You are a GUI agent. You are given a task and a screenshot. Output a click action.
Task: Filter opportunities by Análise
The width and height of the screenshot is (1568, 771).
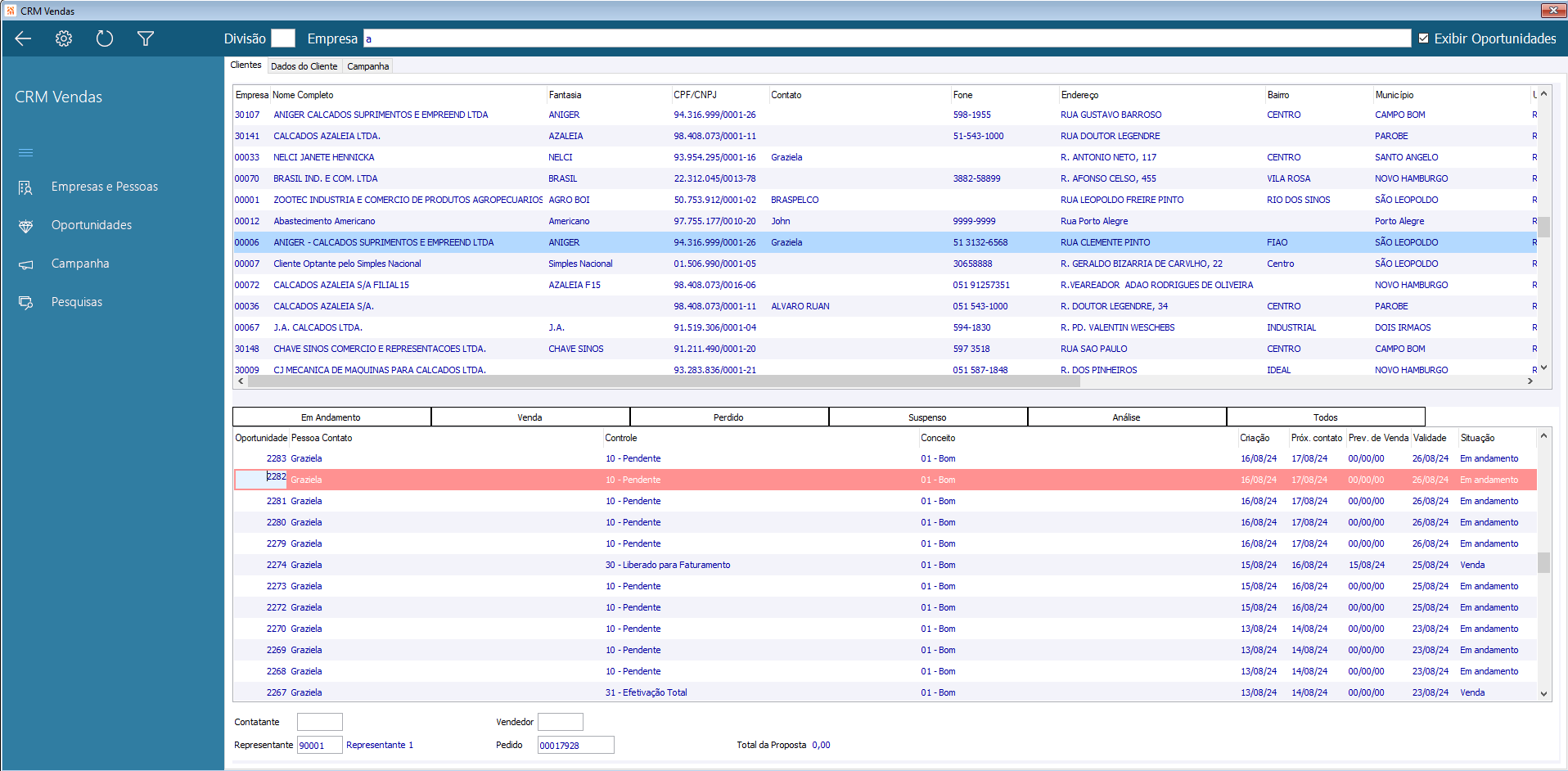point(1127,417)
